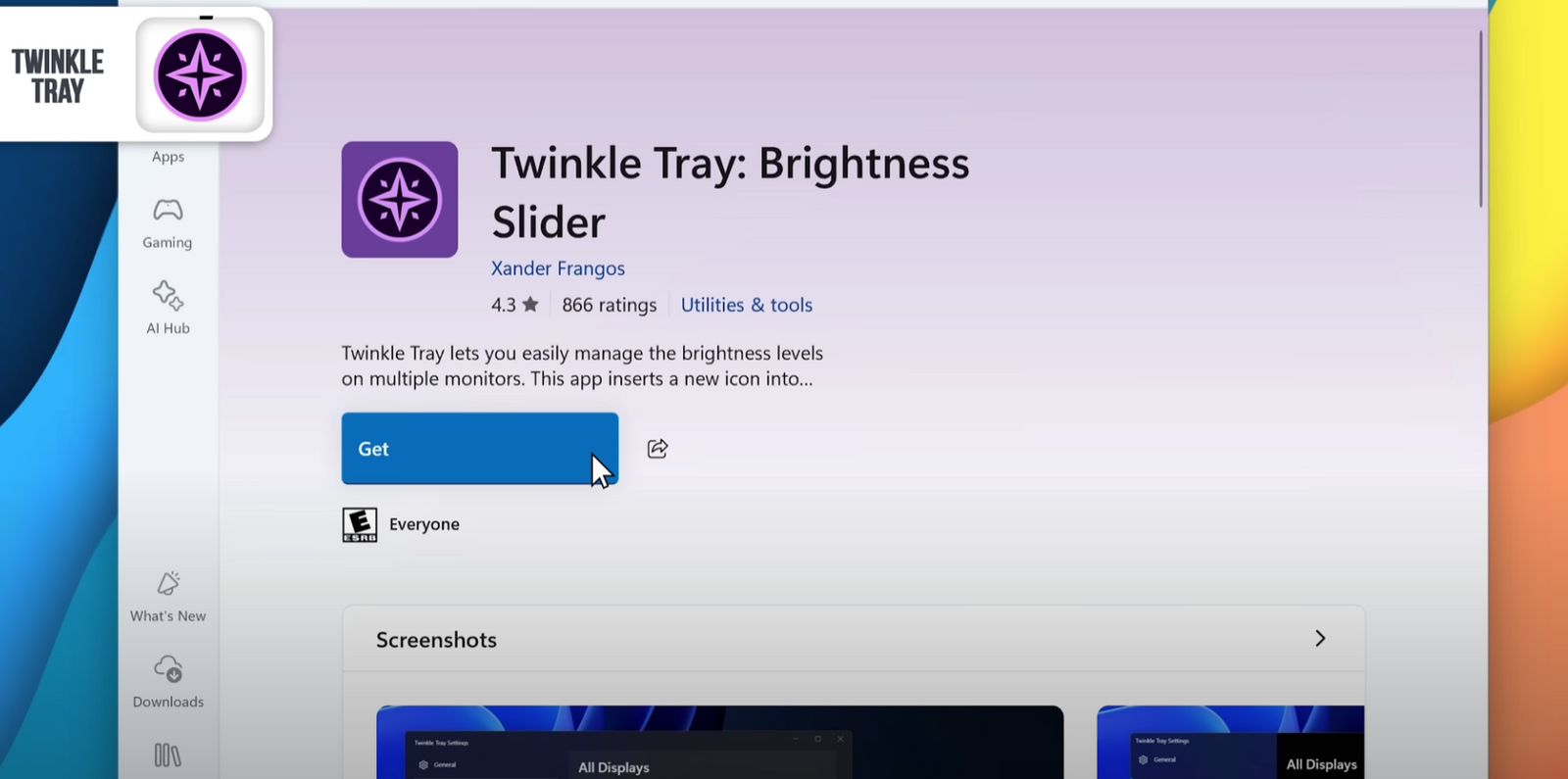Image resolution: width=1568 pixels, height=779 pixels.
Task: Click the Twinkle Tray logo in top-left overlay
Action: [x=200, y=75]
